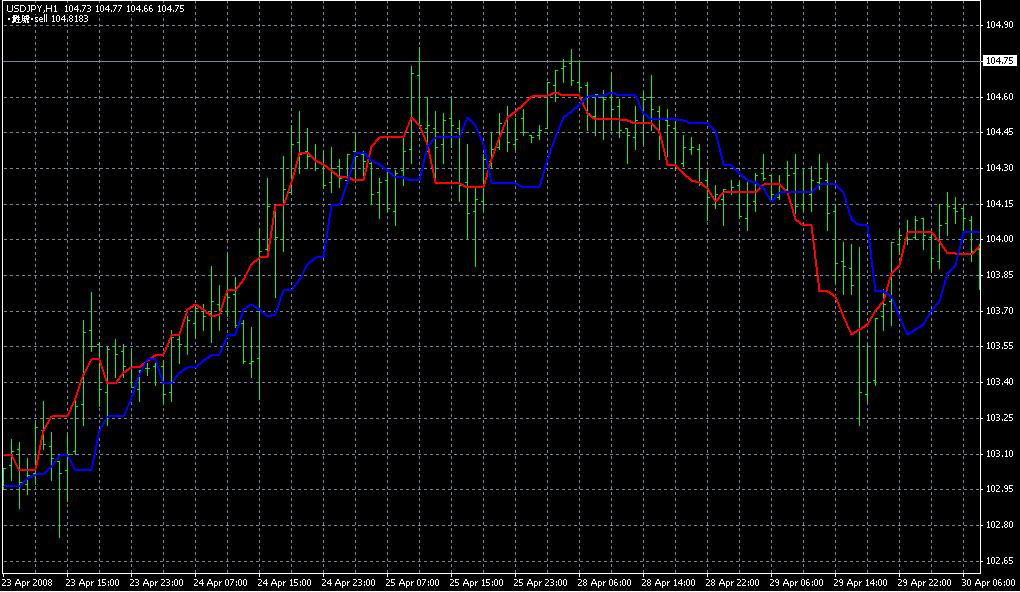Click the USDJPY,H1 chart title text
This screenshot has height=592, width=1020.
[30, 8]
